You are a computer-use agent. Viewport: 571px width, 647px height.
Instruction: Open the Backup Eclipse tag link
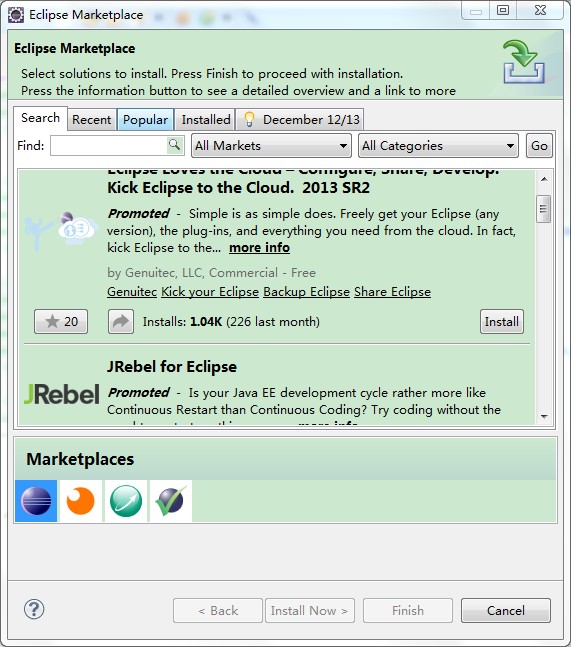click(x=306, y=292)
